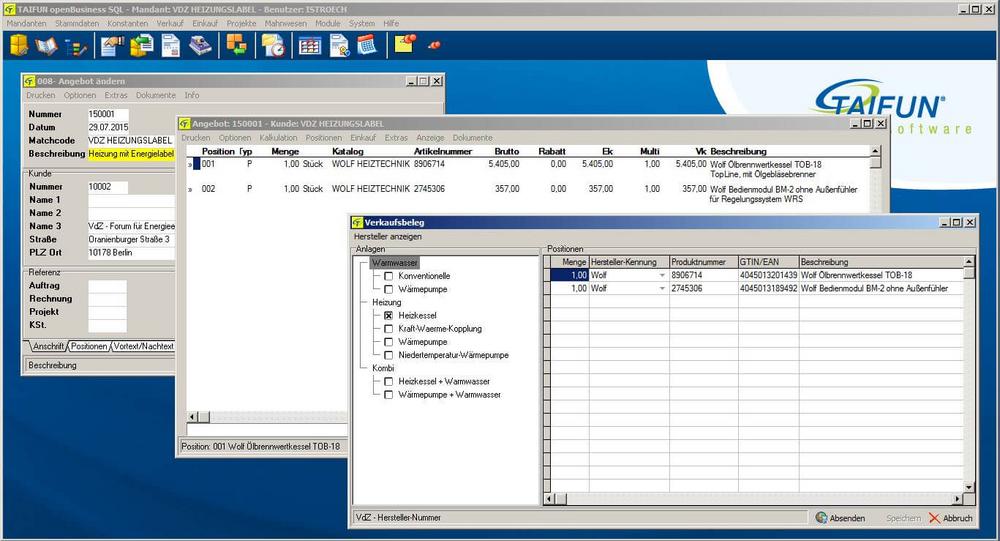Click the Absenden button

(x=840, y=518)
